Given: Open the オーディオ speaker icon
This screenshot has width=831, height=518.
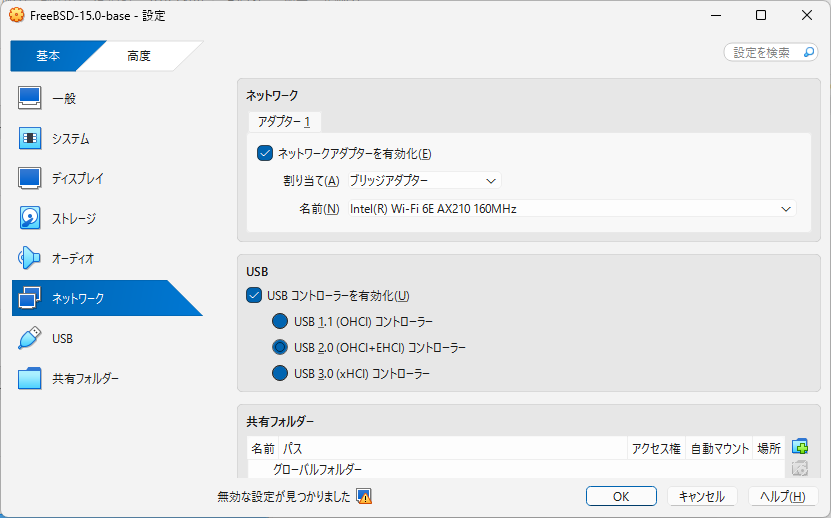Looking at the screenshot, I should point(29,258).
